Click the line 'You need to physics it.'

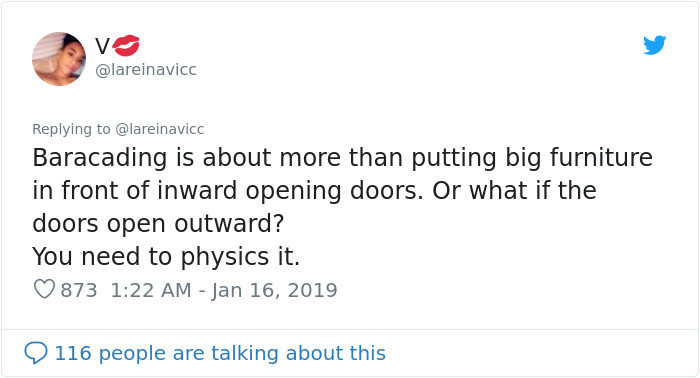[x=166, y=257]
